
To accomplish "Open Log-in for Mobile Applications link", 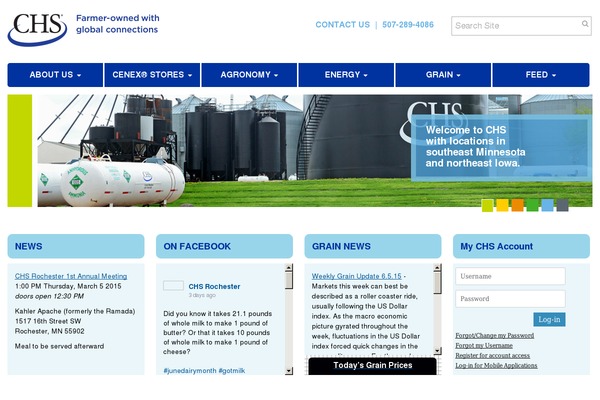I will tap(496, 365).
